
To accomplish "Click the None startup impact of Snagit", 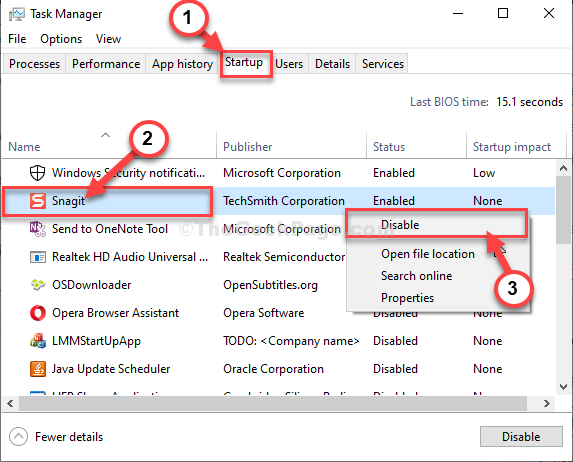I will pyautogui.click(x=487, y=201).
